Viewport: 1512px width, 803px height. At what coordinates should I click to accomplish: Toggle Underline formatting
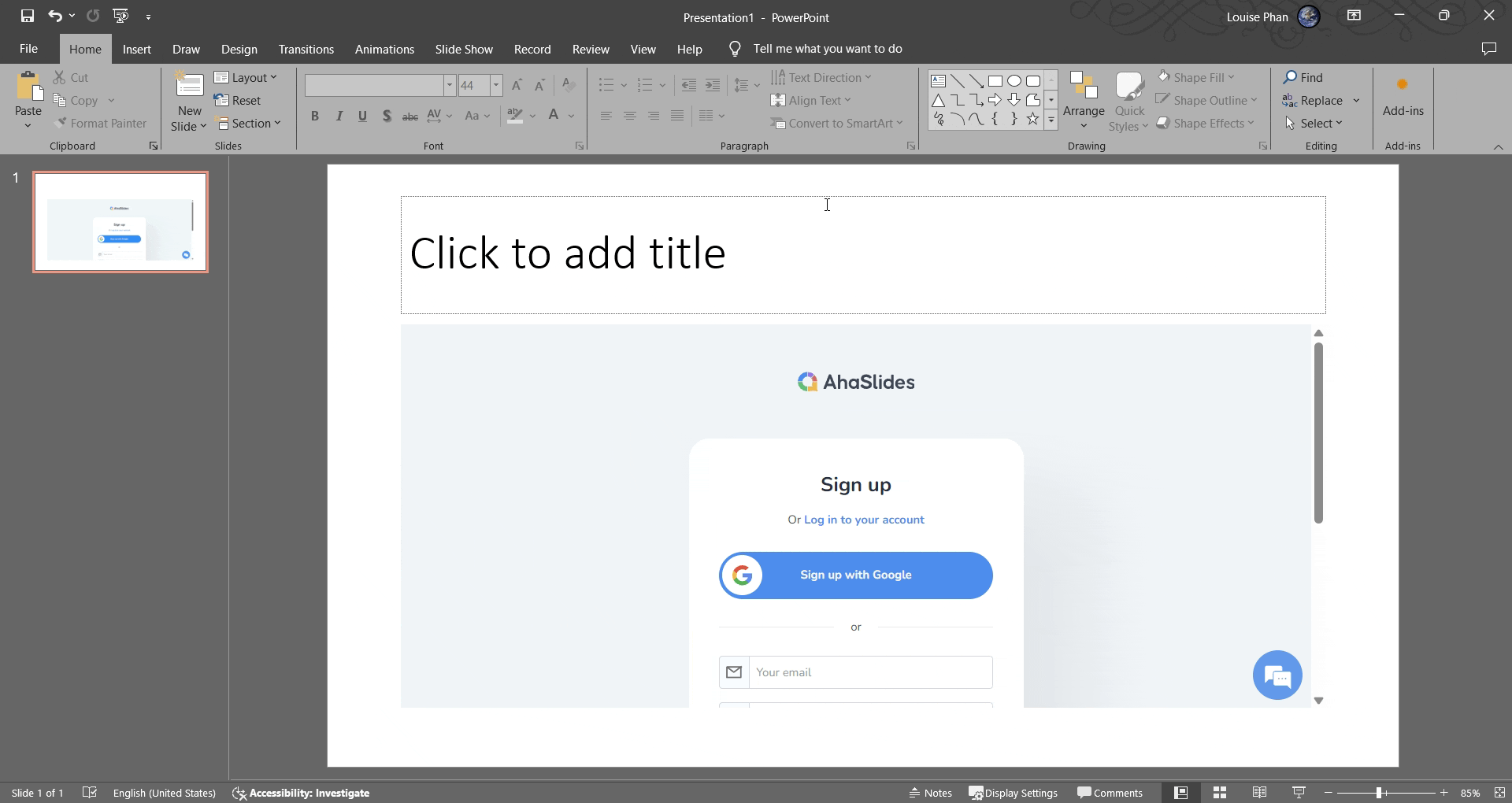coord(362,117)
